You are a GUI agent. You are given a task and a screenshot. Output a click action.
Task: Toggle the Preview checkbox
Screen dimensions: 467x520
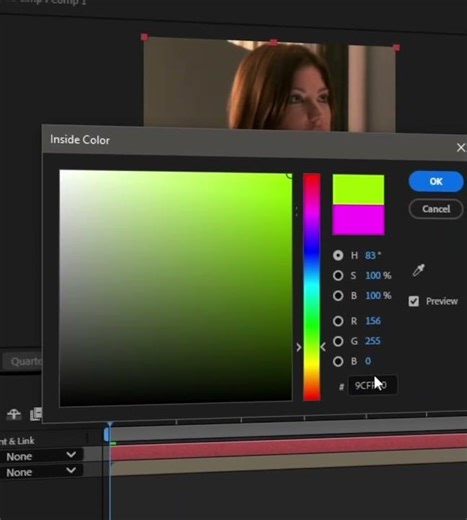tap(414, 301)
